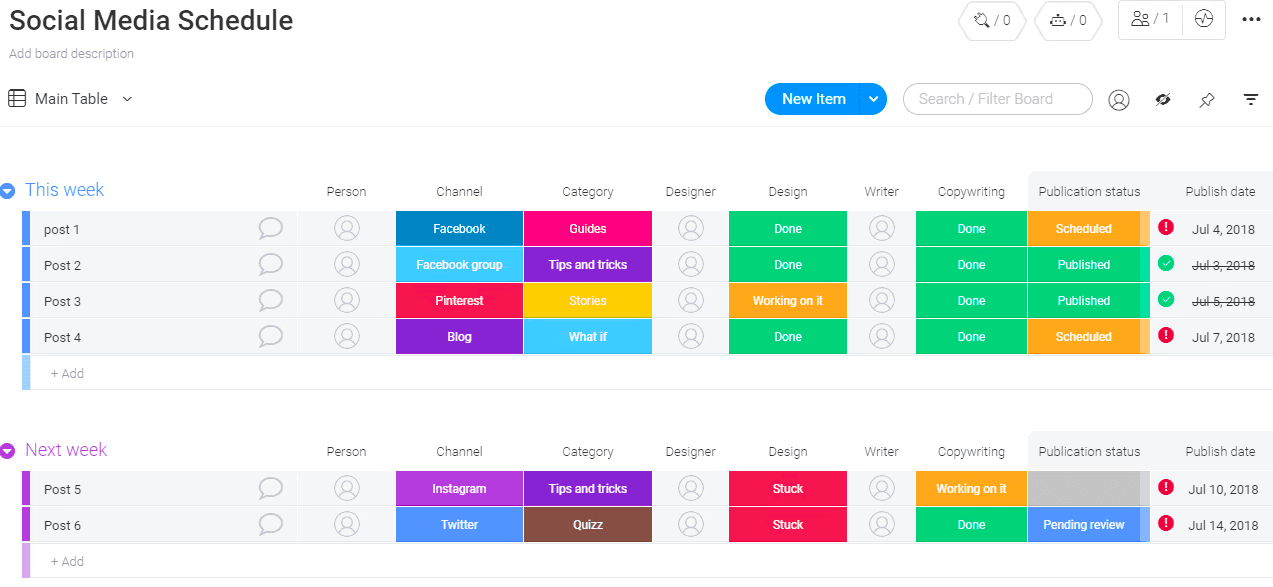Open conversation bubble for post 1
Viewport: 1273px width, 587px height.
[270, 228]
